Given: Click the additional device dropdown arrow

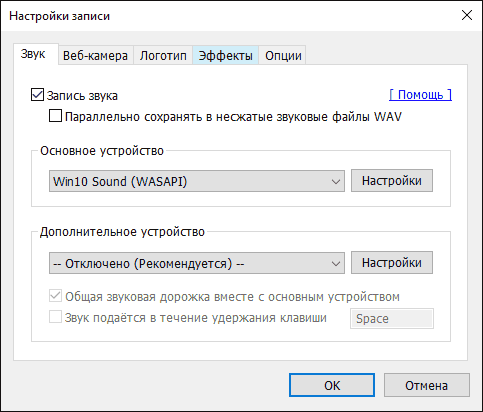Looking at the screenshot, I should point(336,264).
